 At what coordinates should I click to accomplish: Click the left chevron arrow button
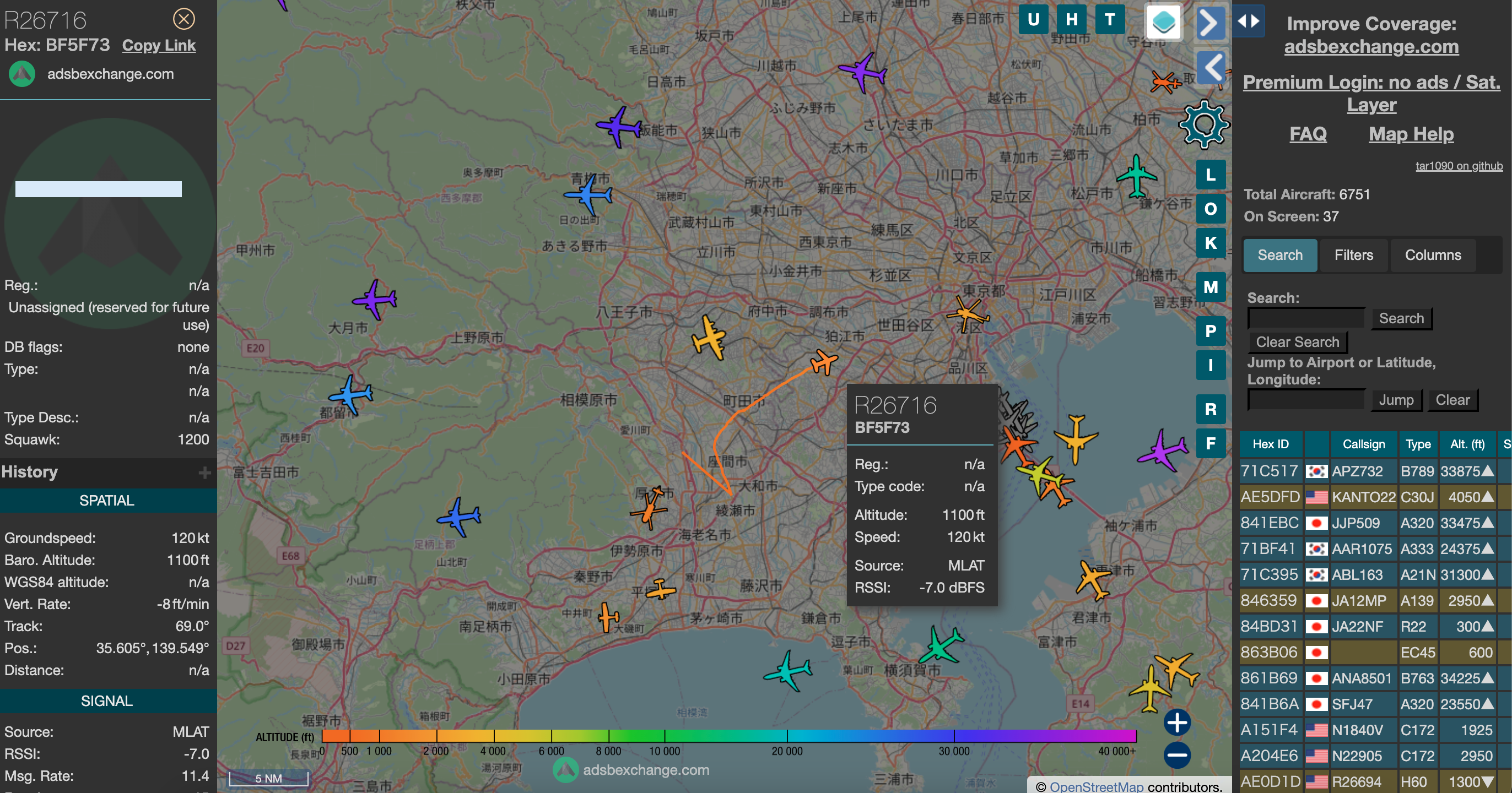tap(1210, 68)
